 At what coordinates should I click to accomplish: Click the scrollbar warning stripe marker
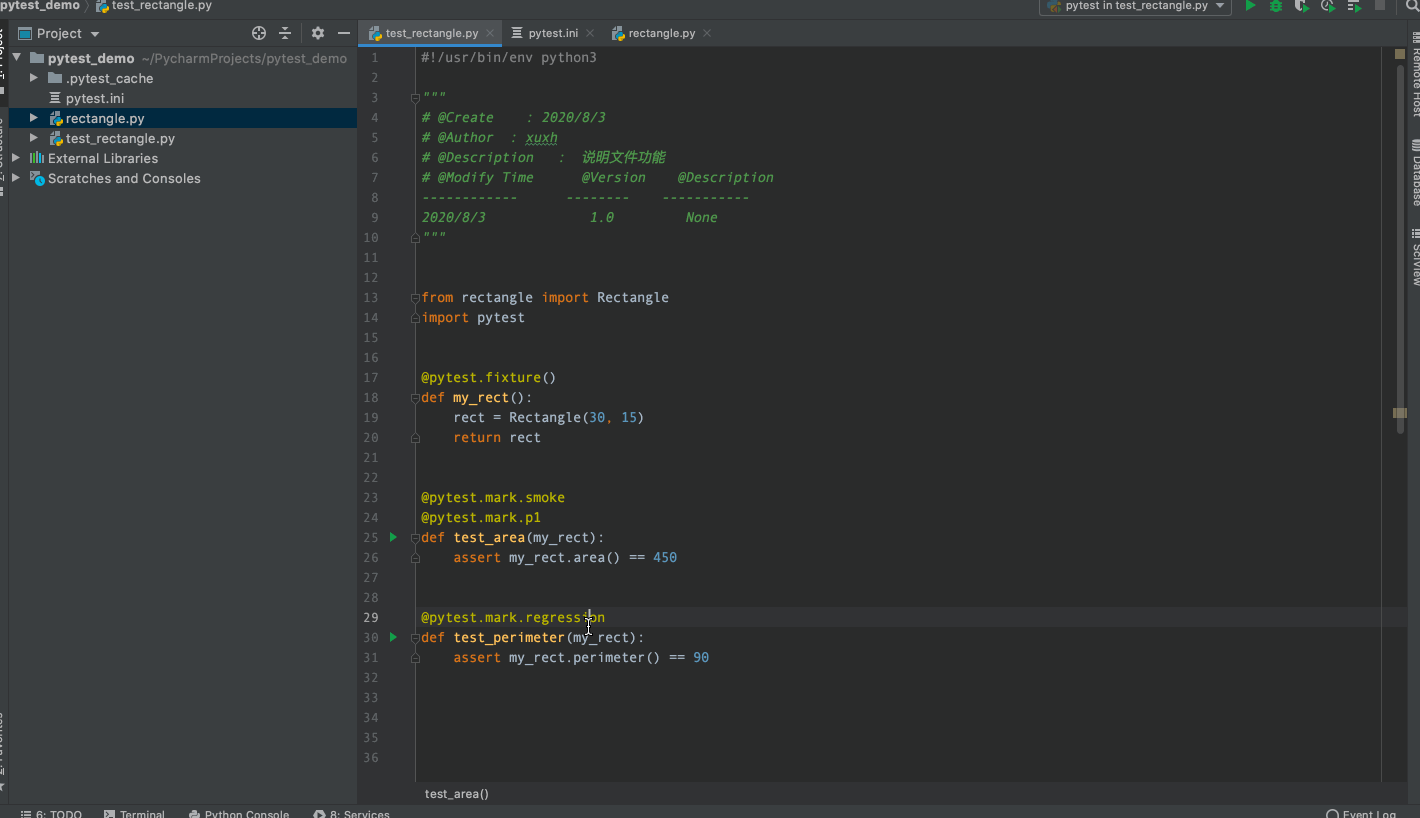1400,413
